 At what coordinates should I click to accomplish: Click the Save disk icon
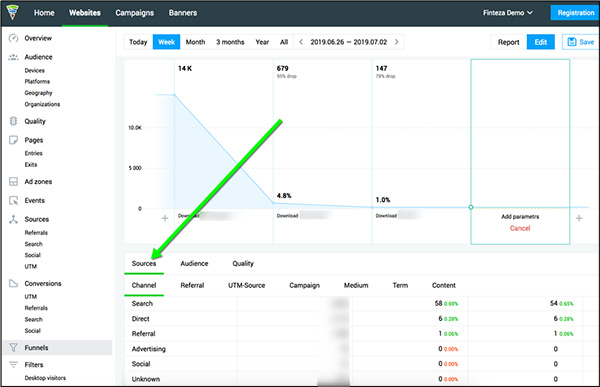572,42
